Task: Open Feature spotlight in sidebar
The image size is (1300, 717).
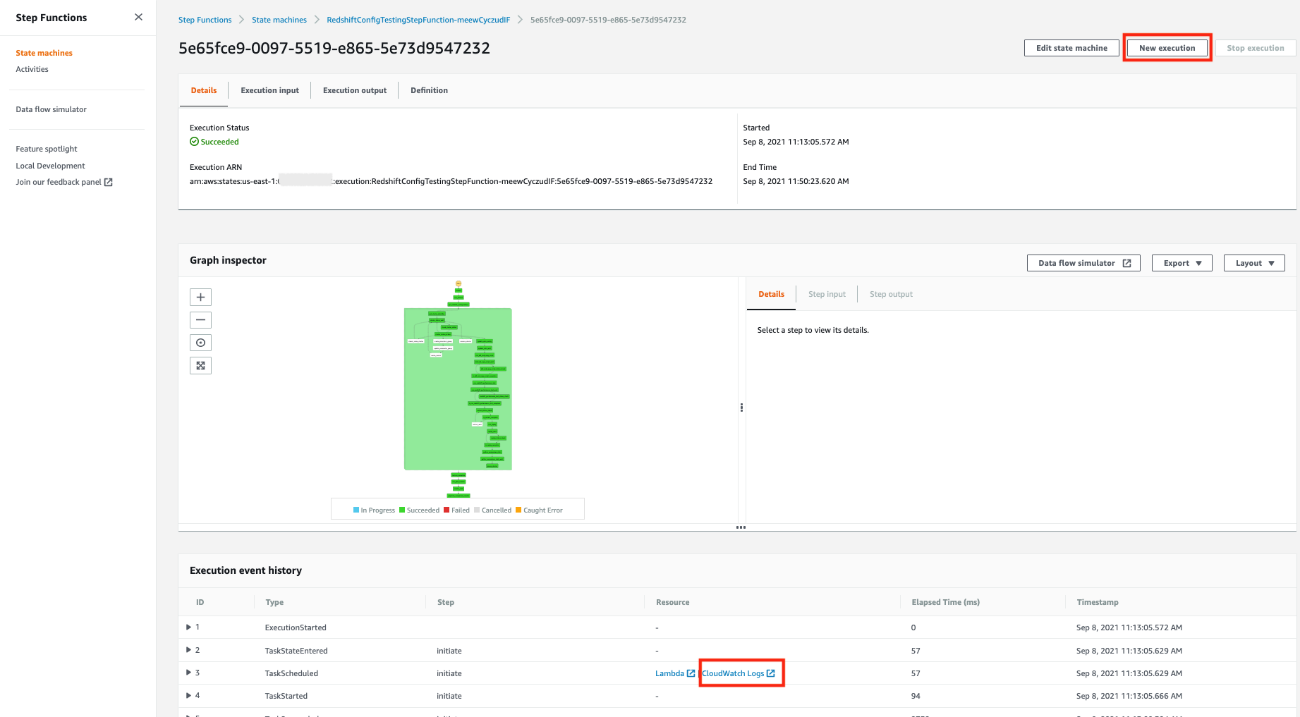Action: [46, 149]
